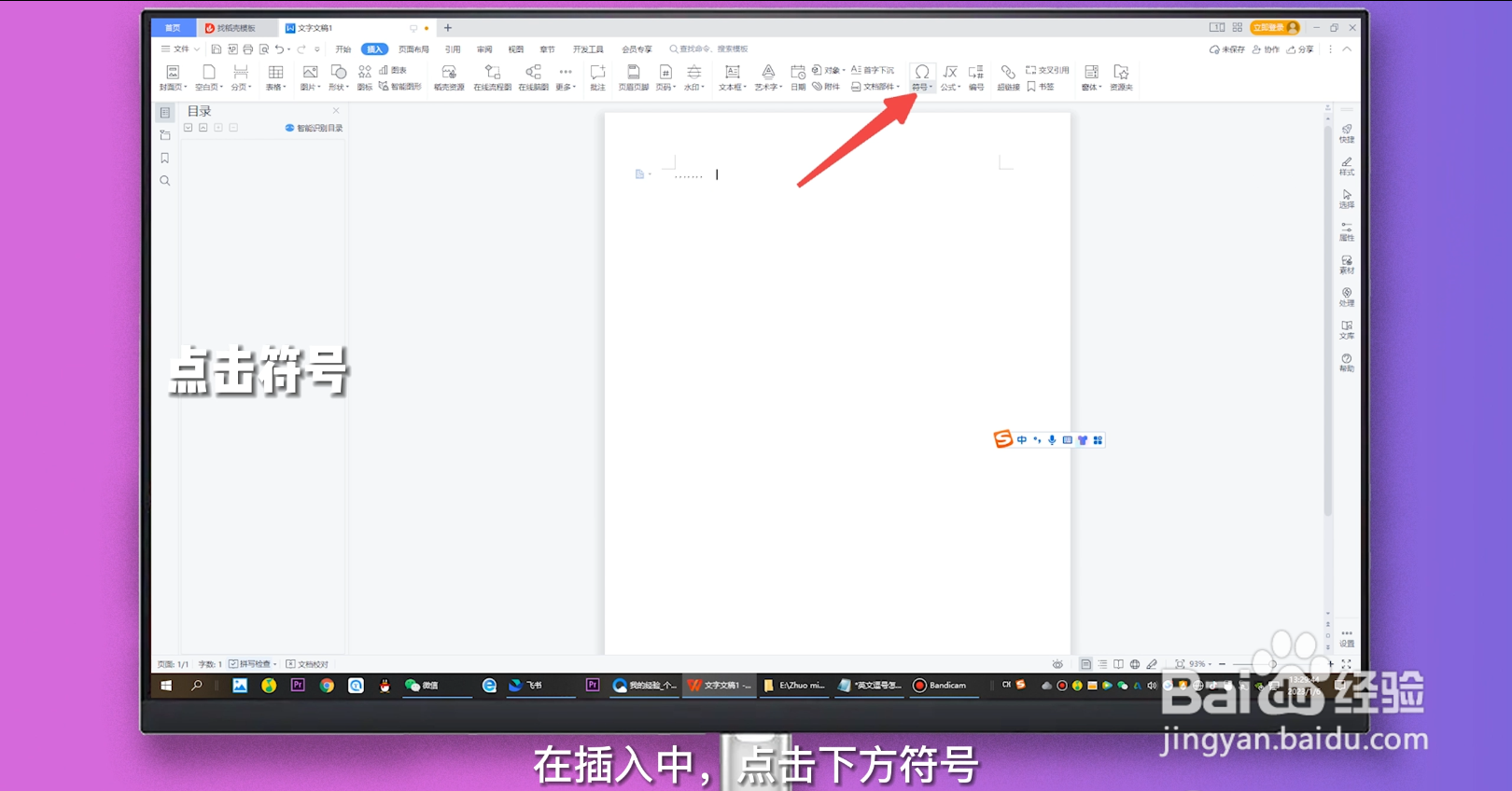Open 页眉页脚 header and footer

coord(633,77)
